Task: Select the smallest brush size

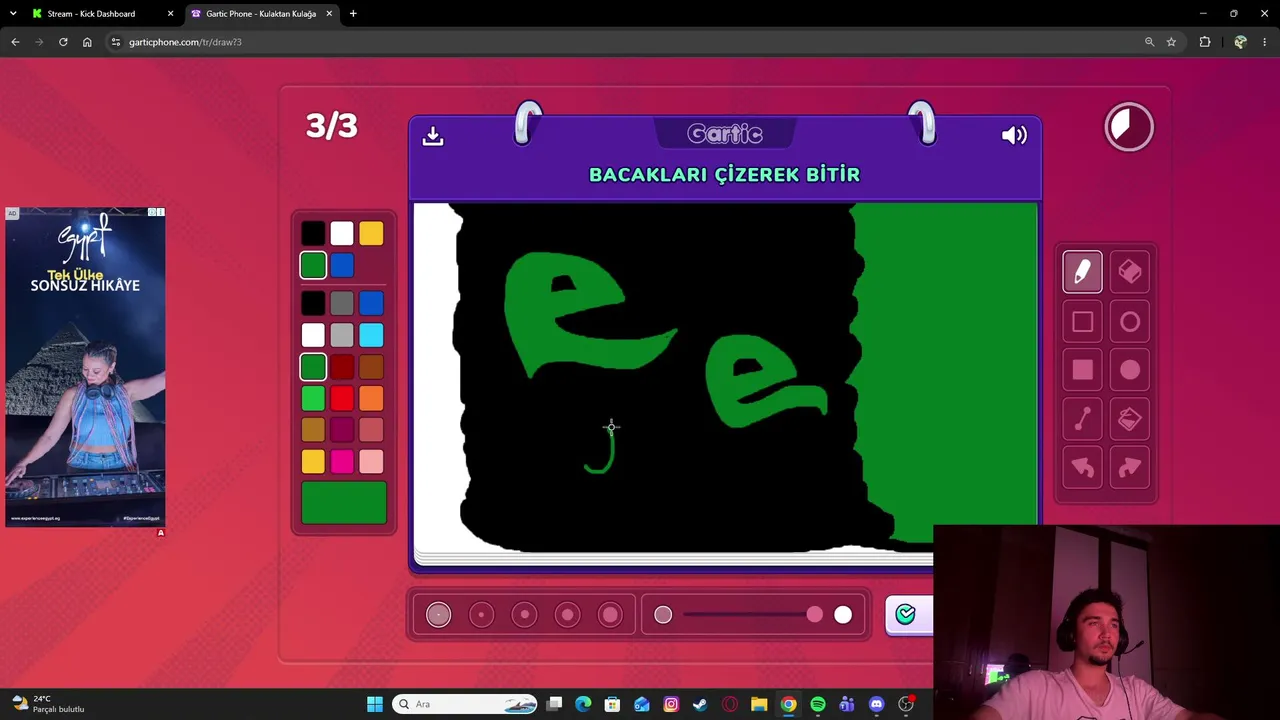Action: tap(438, 615)
